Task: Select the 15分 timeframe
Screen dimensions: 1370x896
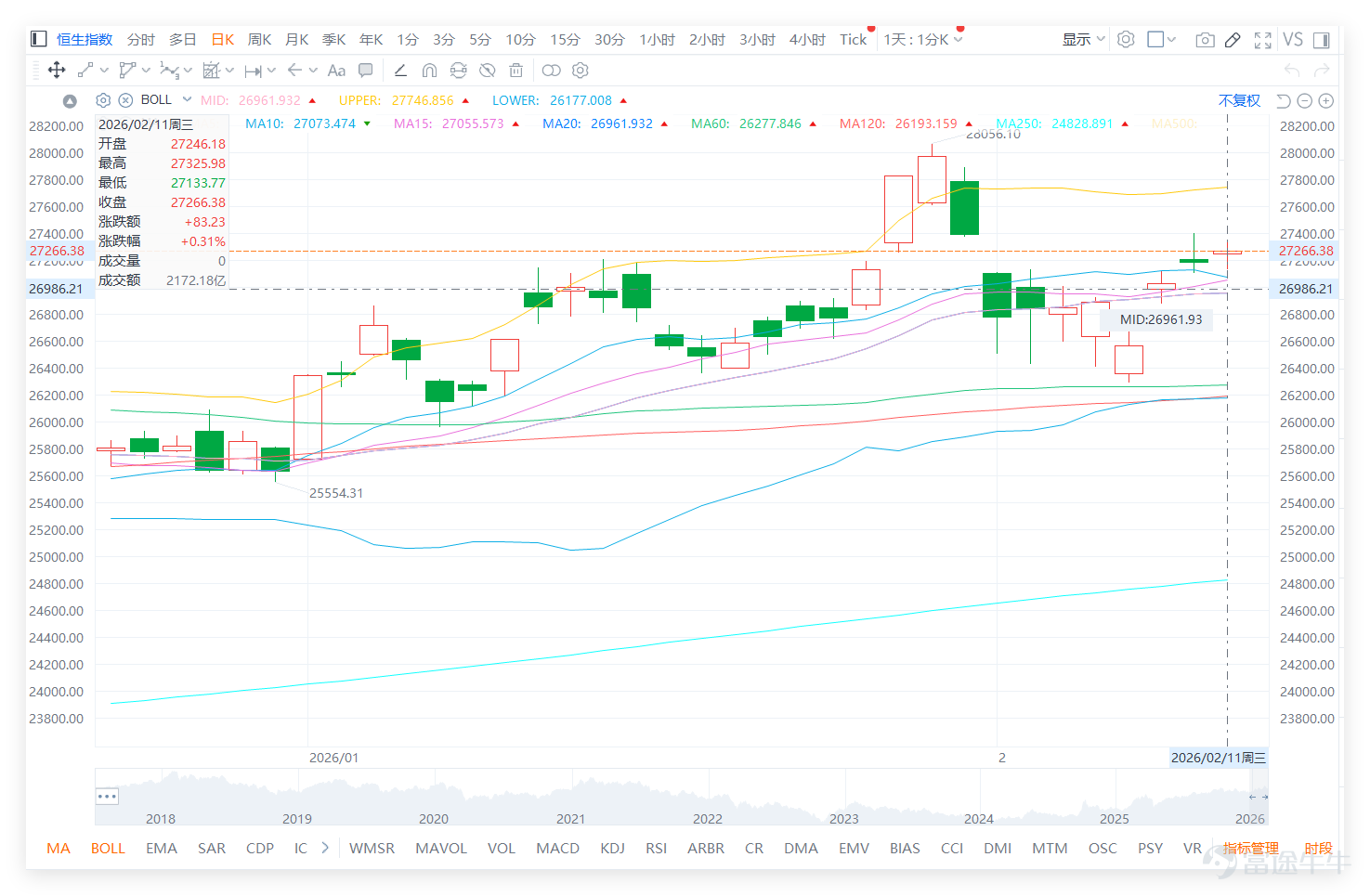Action: pyautogui.click(x=565, y=39)
